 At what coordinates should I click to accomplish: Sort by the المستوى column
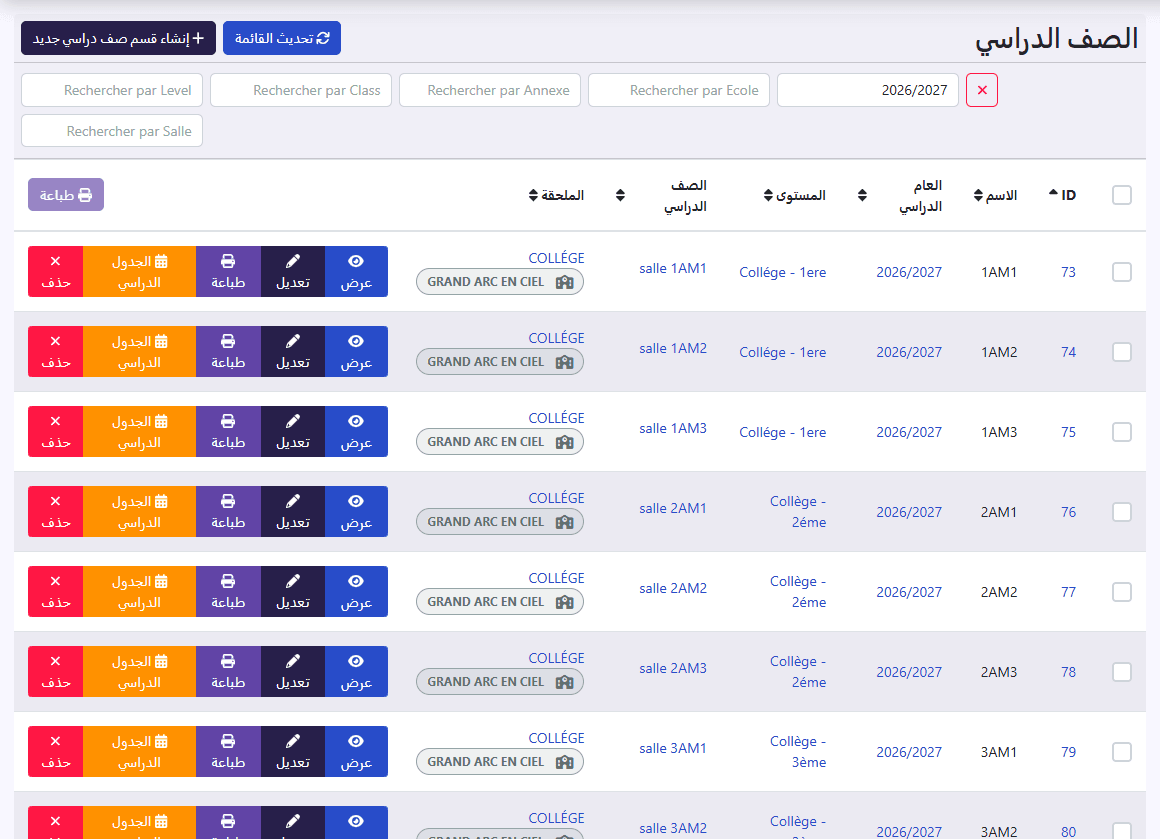pos(795,195)
